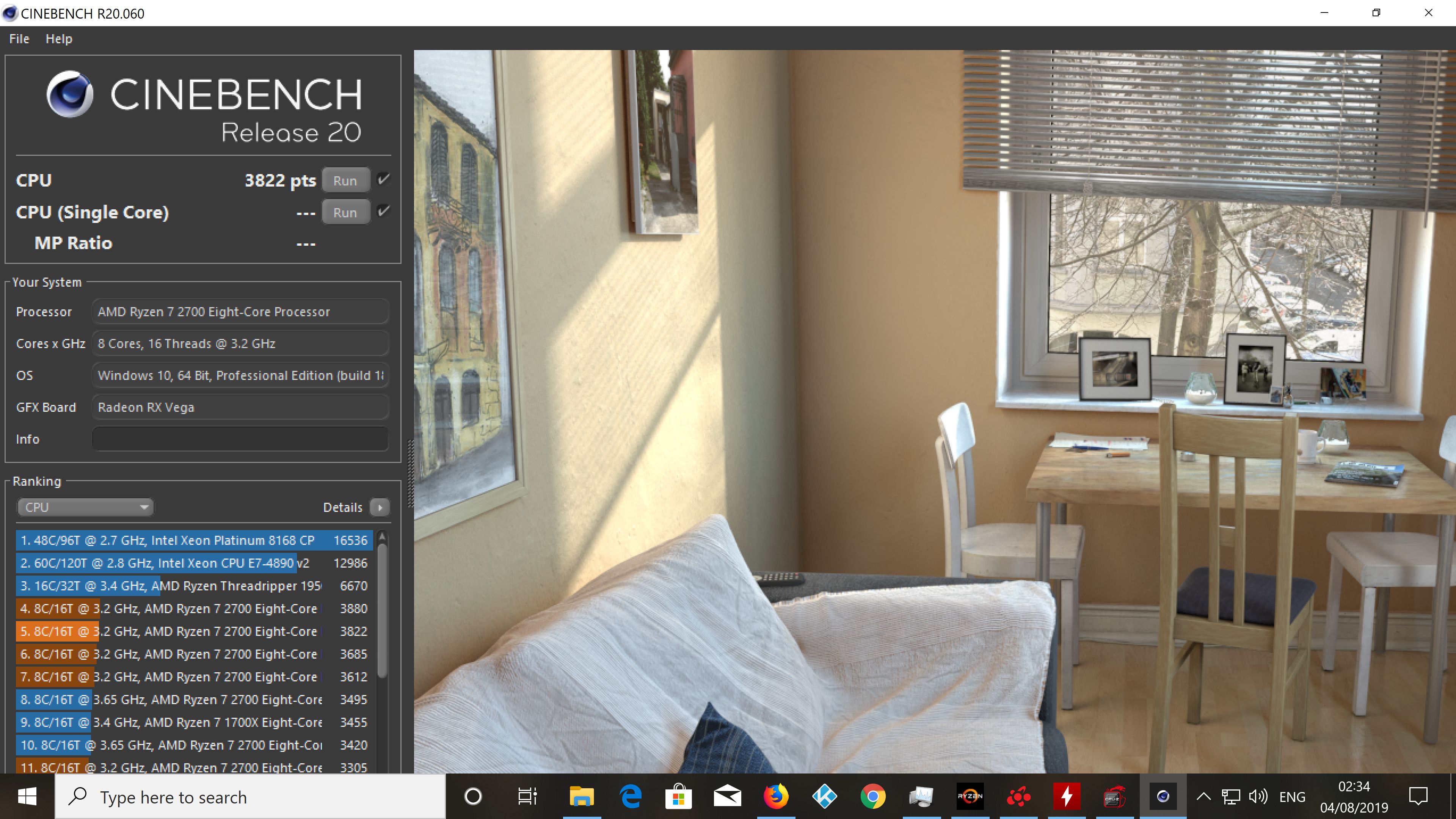This screenshot has height=819, width=1456.
Task: Select ranking entry 7 scoring 3612
Action: (195, 676)
